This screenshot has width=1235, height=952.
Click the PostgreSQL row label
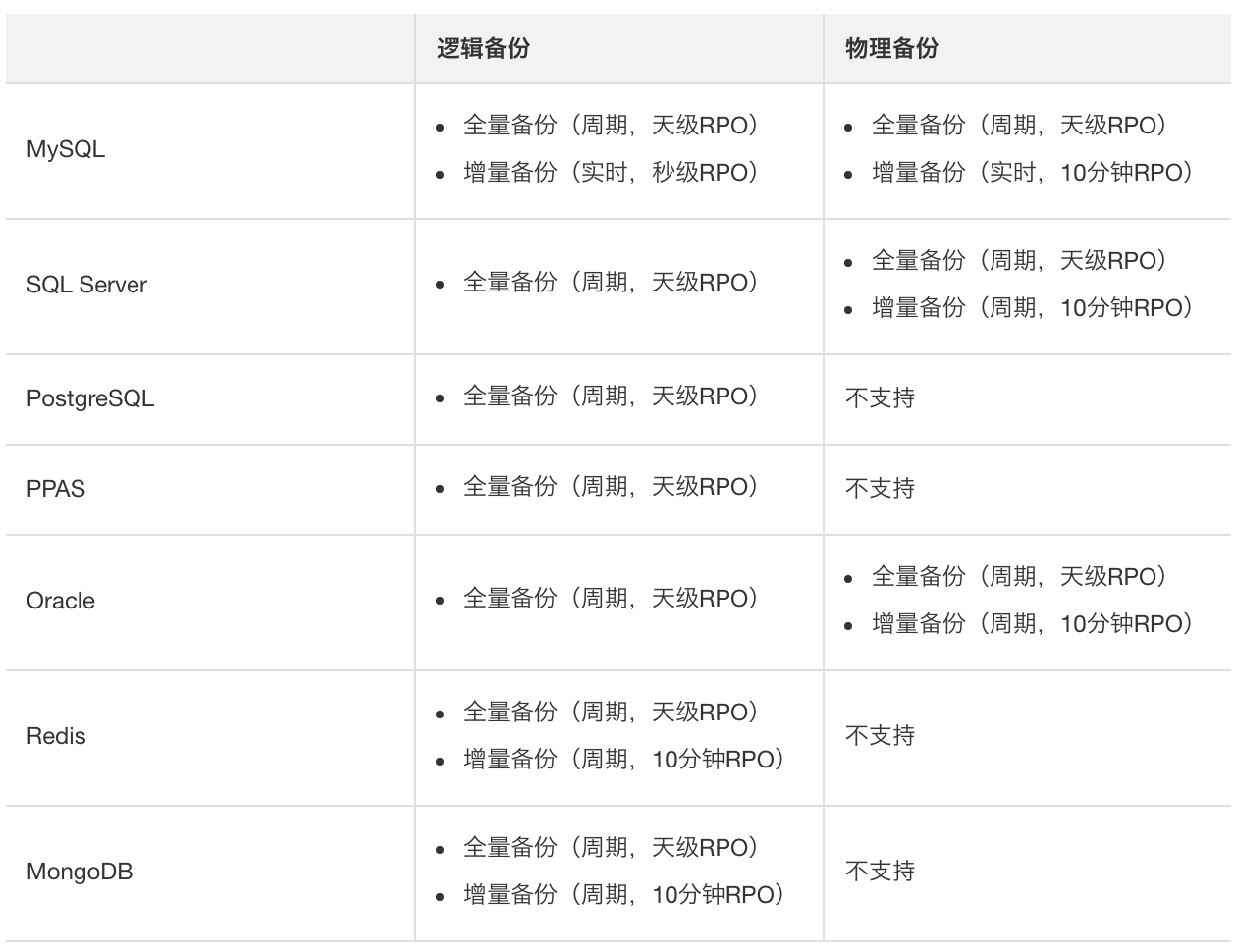tap(90, 399)
